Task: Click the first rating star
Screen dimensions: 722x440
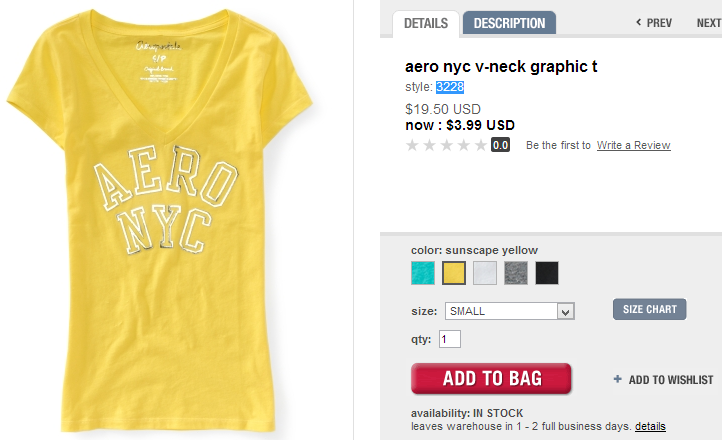Action: (x=412, y=145)
